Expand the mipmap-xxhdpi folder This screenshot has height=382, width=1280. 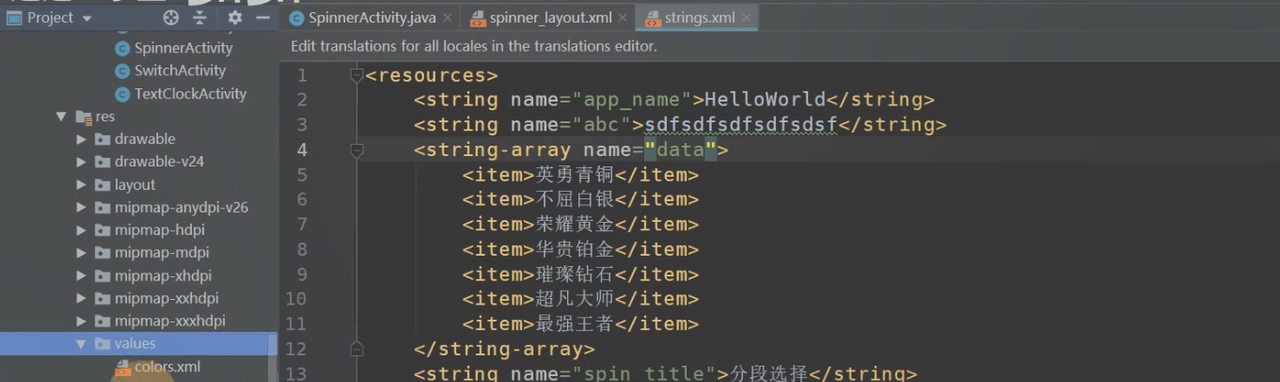pyautogui.click(x=82, y=298)
